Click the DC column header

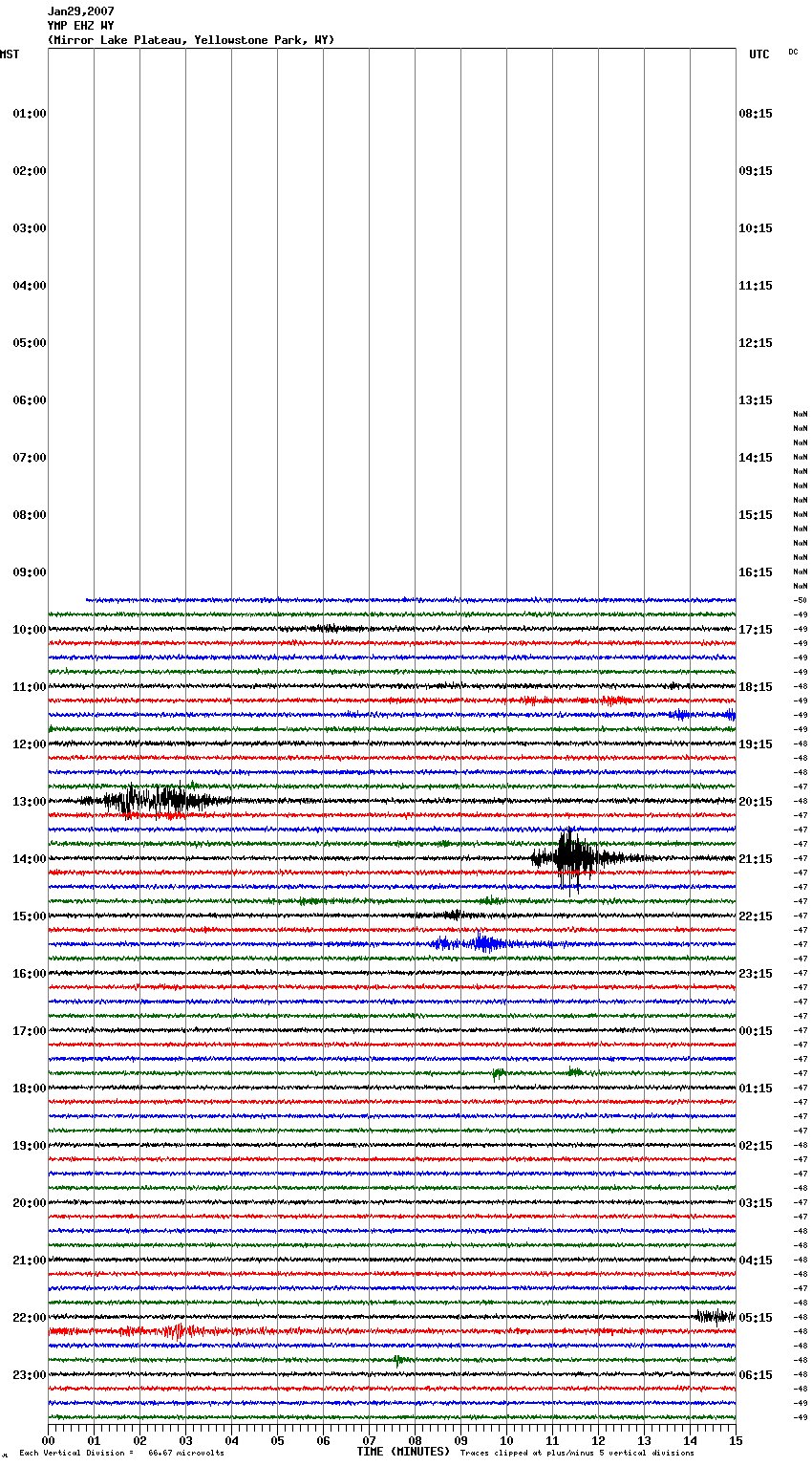click(793, 52)
